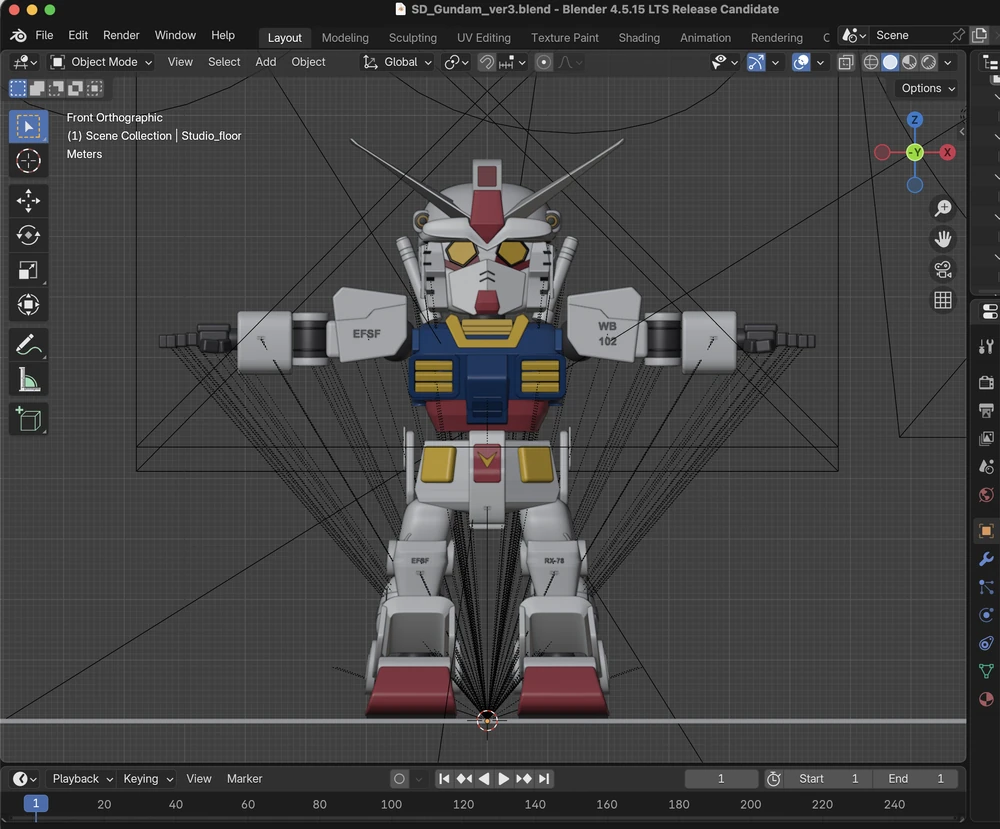The image size is (1000, 829).
Task: Switch to the Sculpting workspace tab
Action: 413,38
